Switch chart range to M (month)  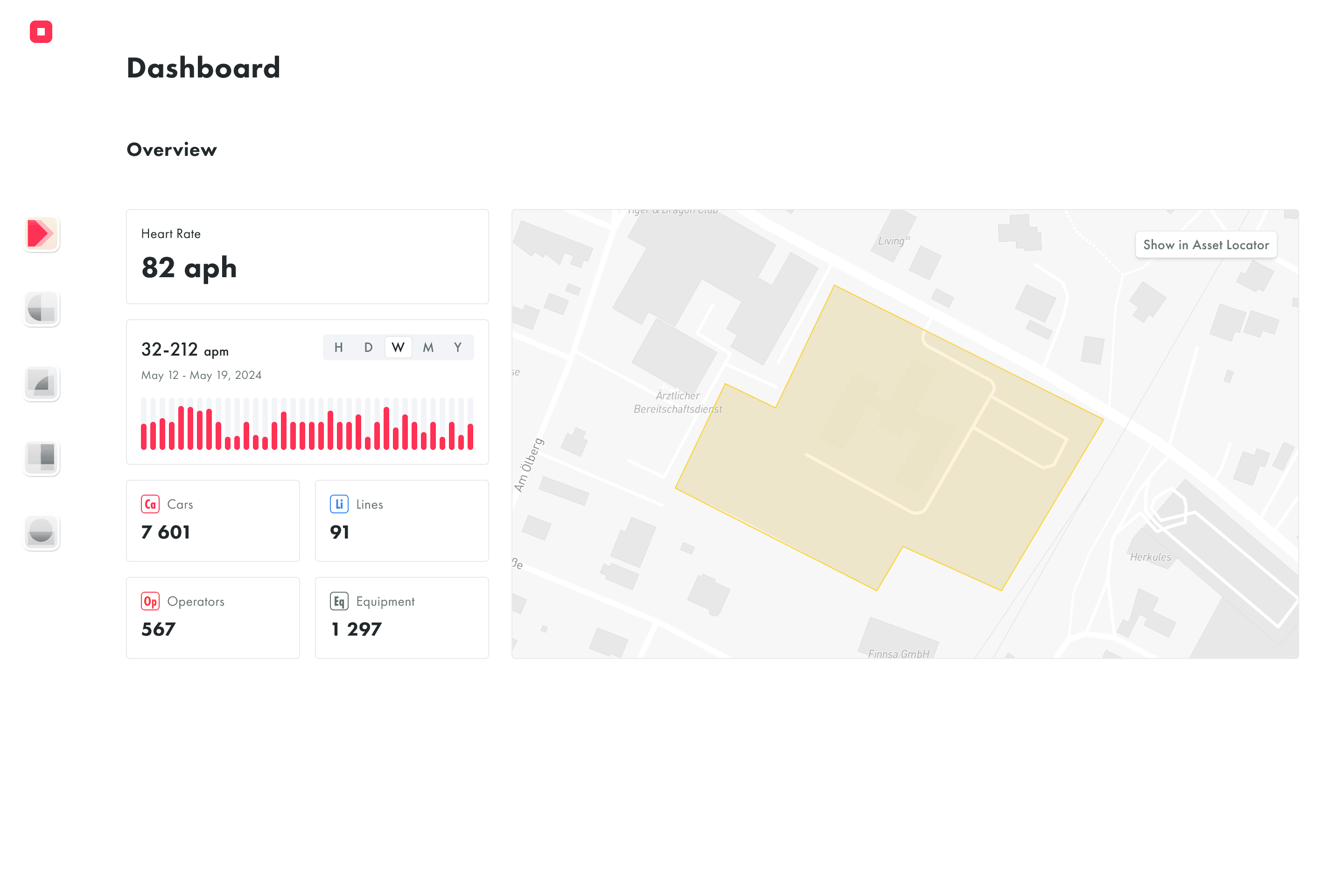(428, 347)
